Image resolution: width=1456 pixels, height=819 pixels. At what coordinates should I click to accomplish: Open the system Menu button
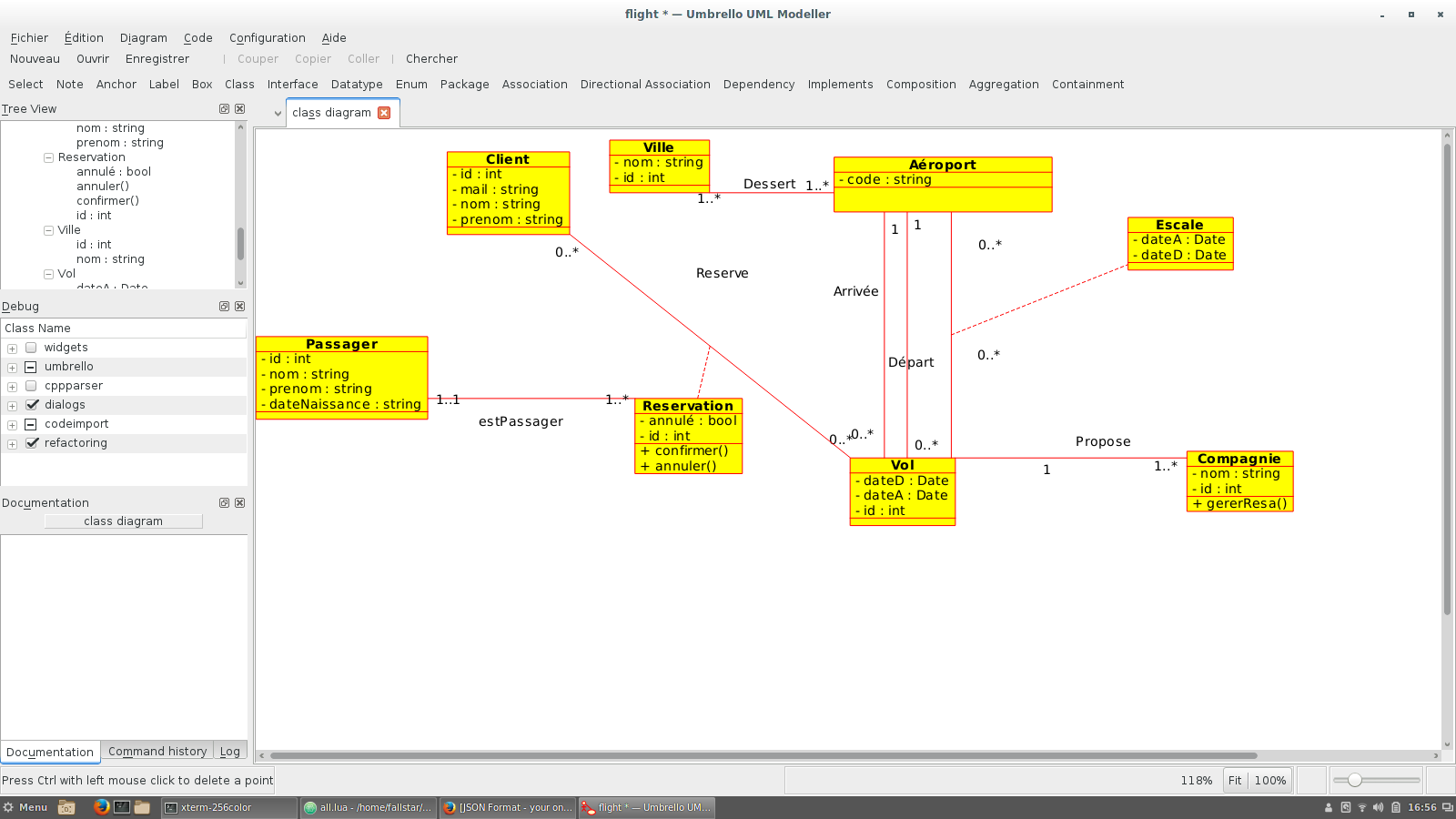25,807
